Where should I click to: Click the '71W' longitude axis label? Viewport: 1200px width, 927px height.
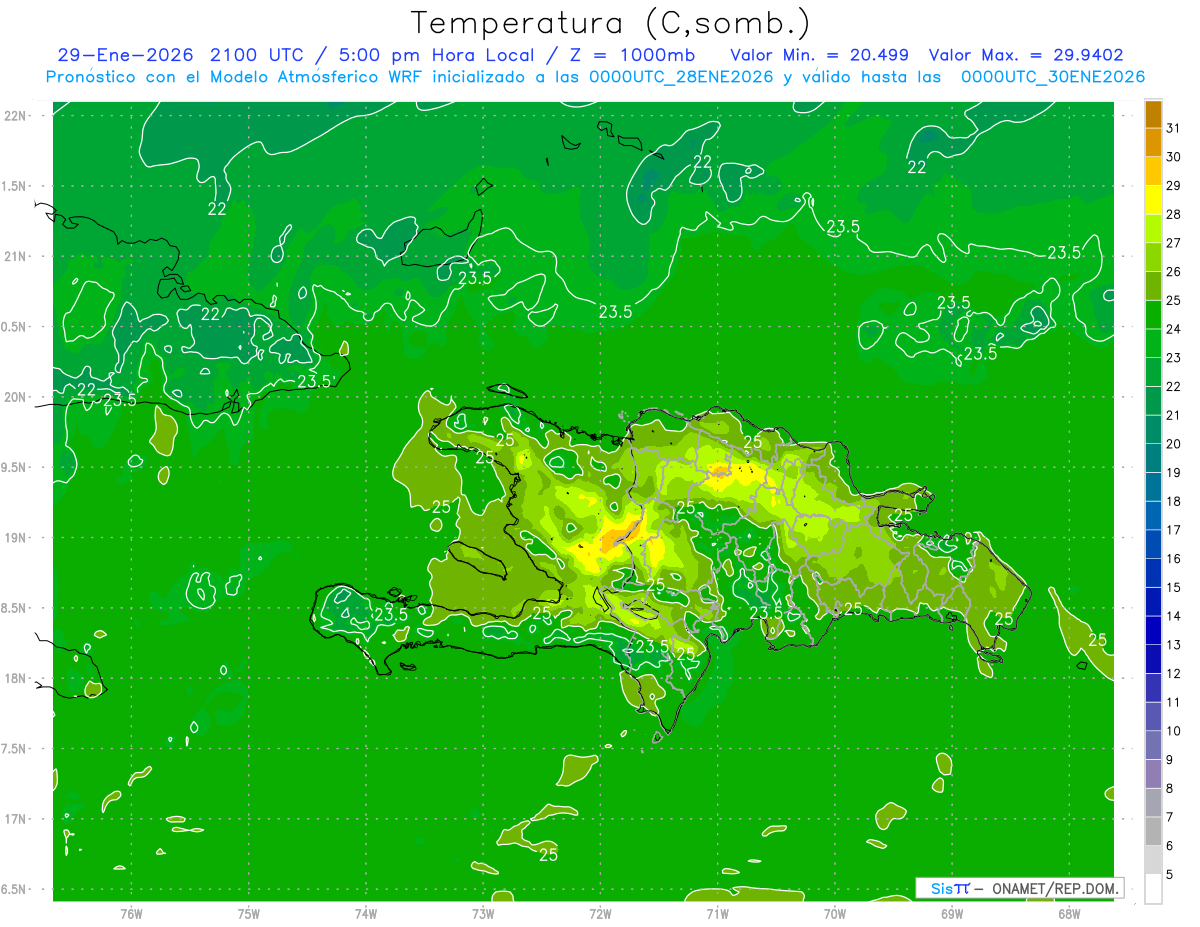click(717, 913)
